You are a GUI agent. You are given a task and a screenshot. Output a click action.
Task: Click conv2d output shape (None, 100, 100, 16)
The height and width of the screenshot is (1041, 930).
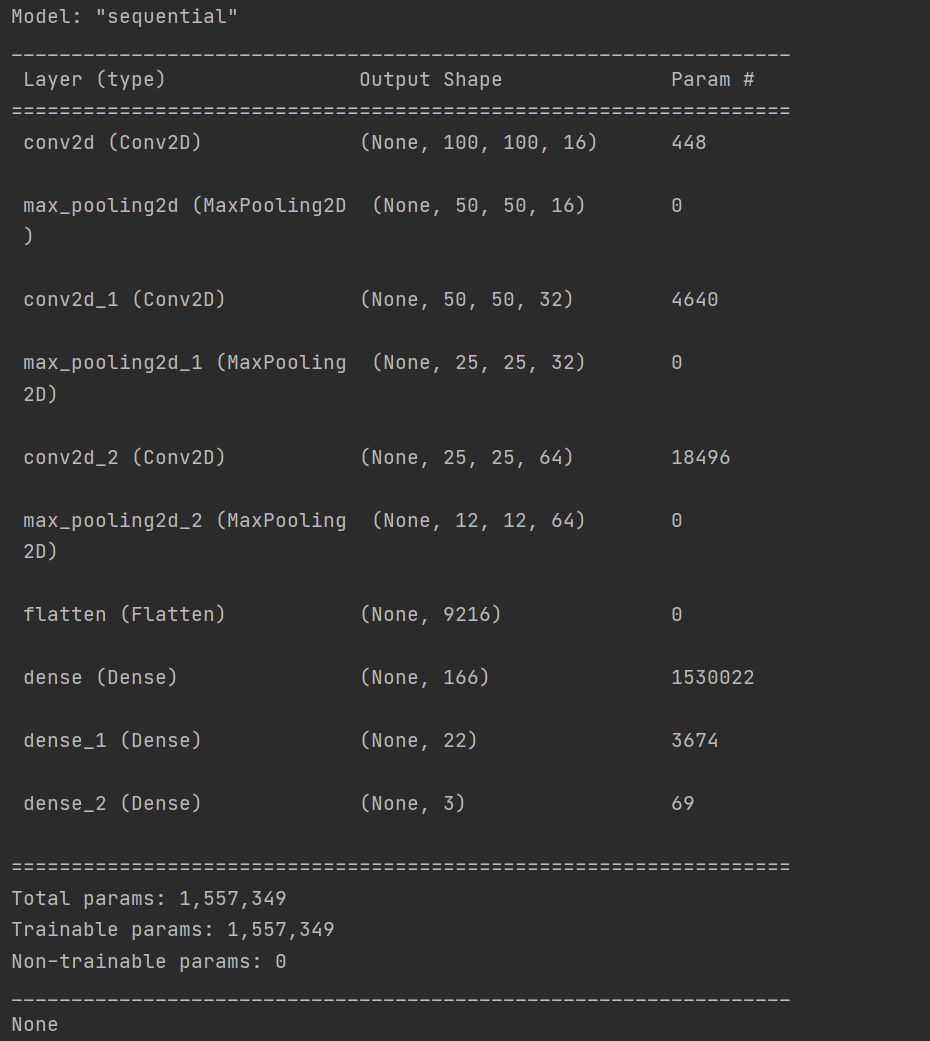(479, 143)
